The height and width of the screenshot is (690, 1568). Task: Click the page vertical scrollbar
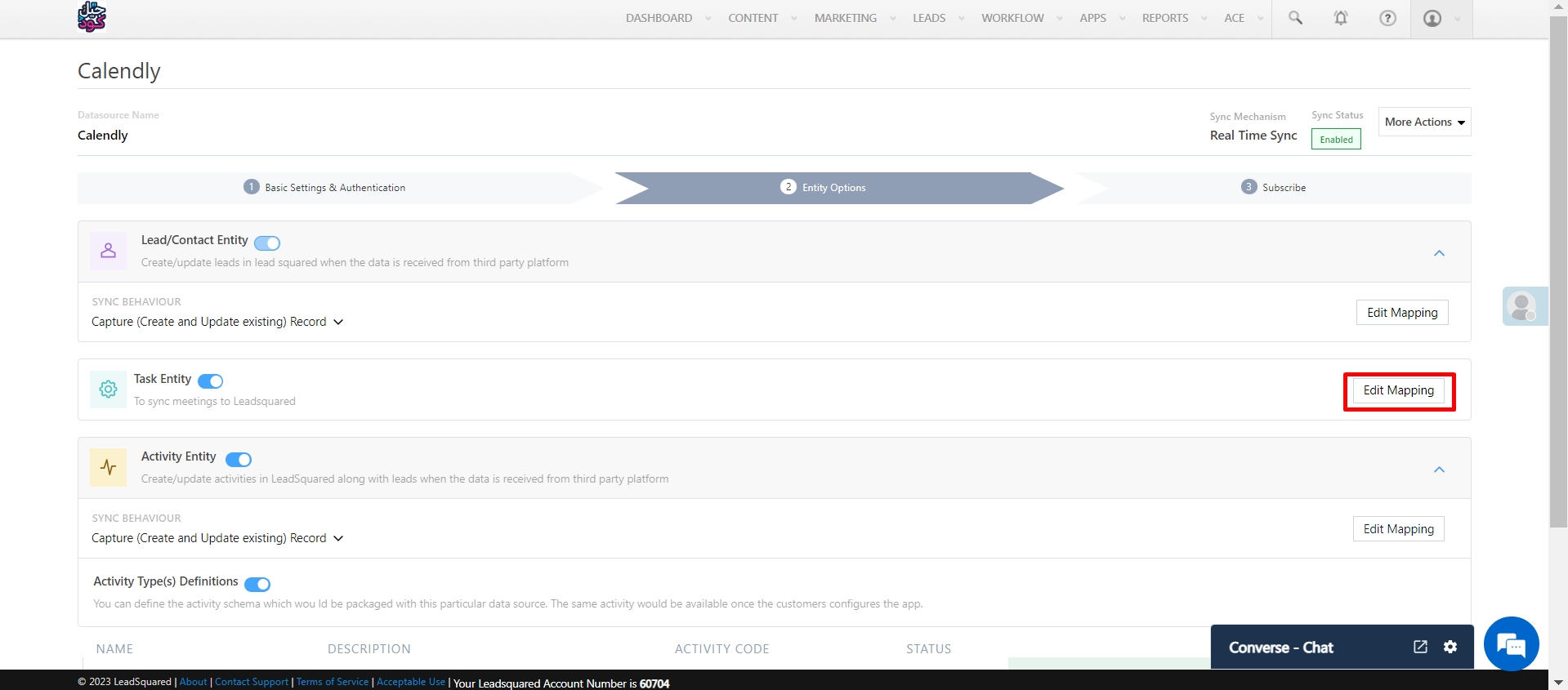point(1558,274)
